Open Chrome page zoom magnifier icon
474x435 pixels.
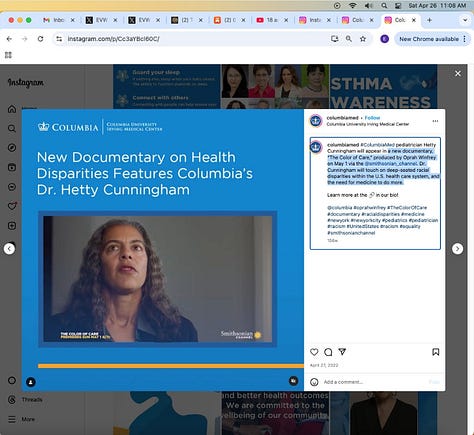pyautogui.click(x=349, y=39)
